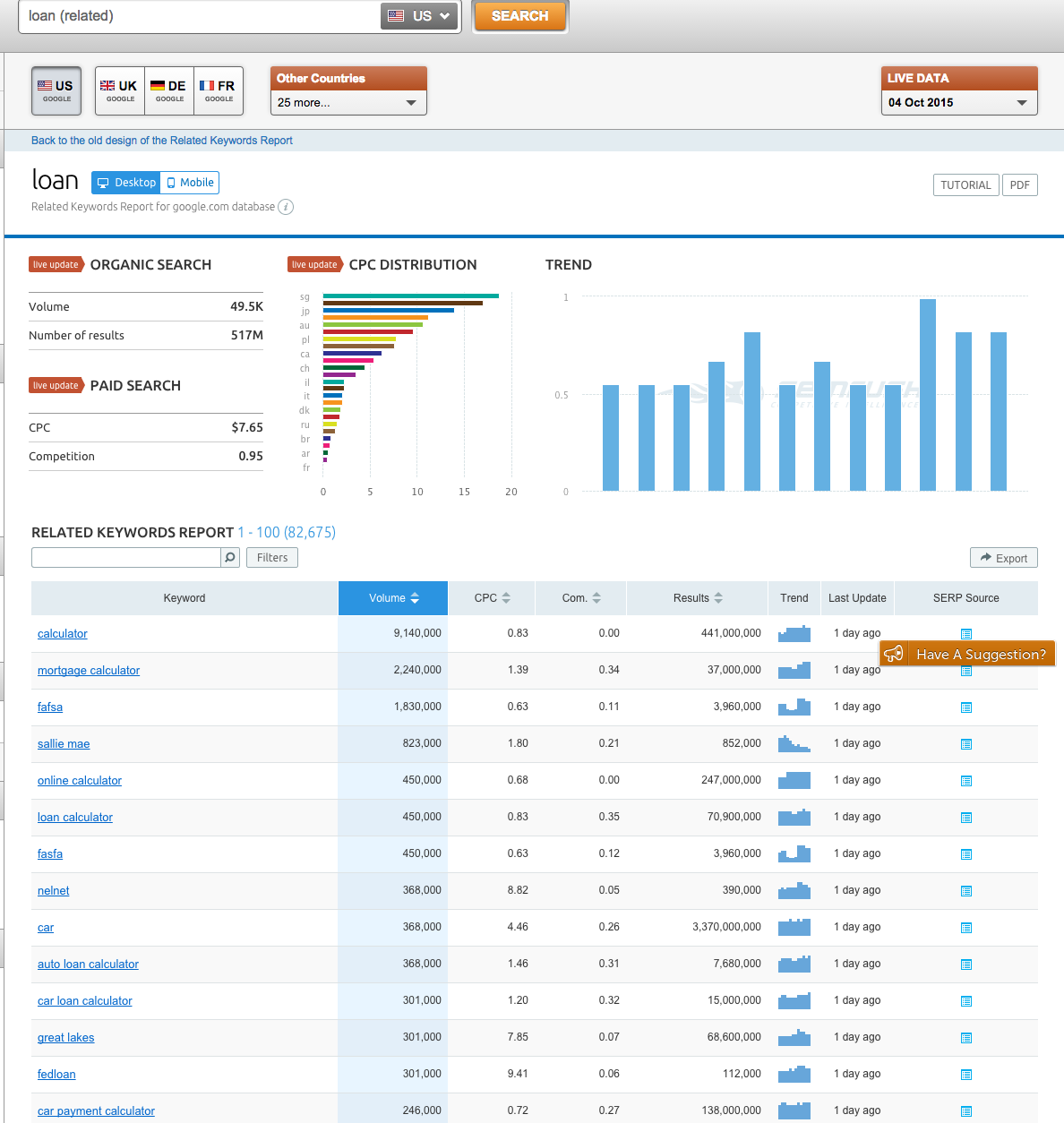1064x1123 pixels.
Task: Click the US flag in the search bar selector
Action: pyautogui.click(x=395, y=15)
